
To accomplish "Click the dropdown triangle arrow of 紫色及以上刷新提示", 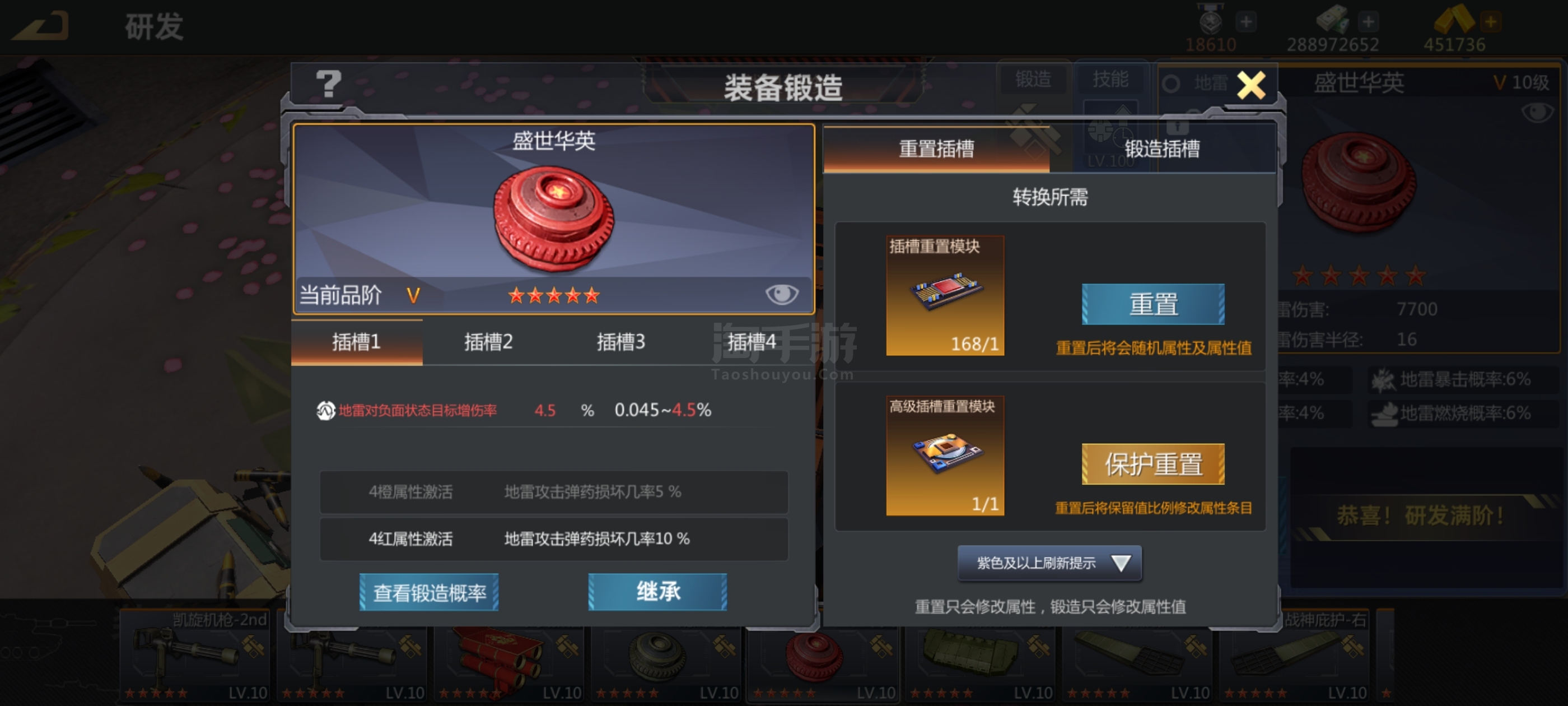I will [x=1121, y=563].
